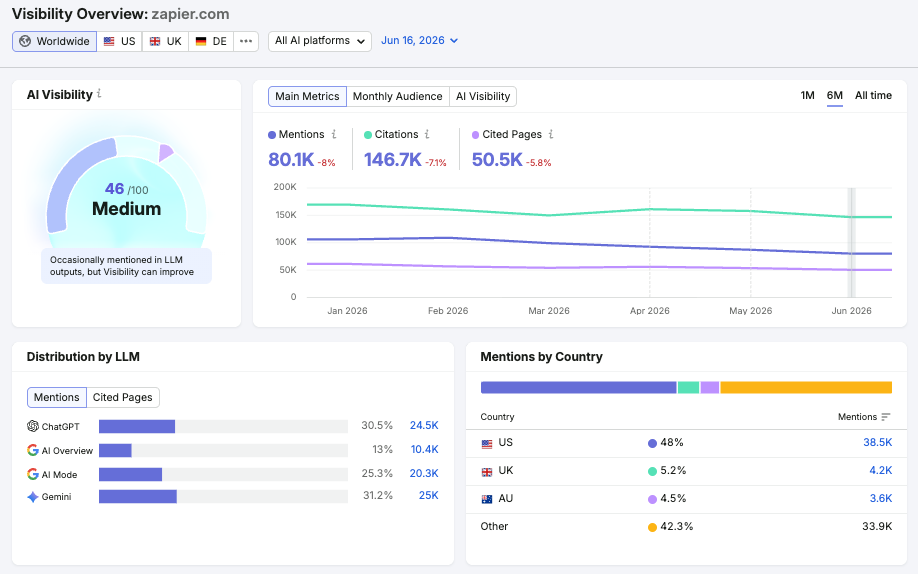Click the Google icon beside AI Overview
This screenshot has width=918, height=574.
33,450
